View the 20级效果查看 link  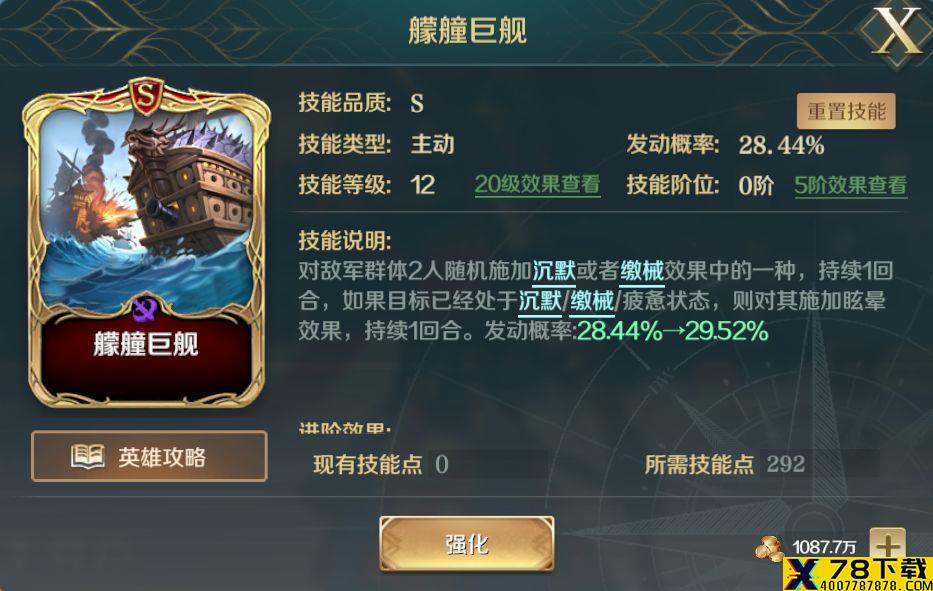click(537, 185)
